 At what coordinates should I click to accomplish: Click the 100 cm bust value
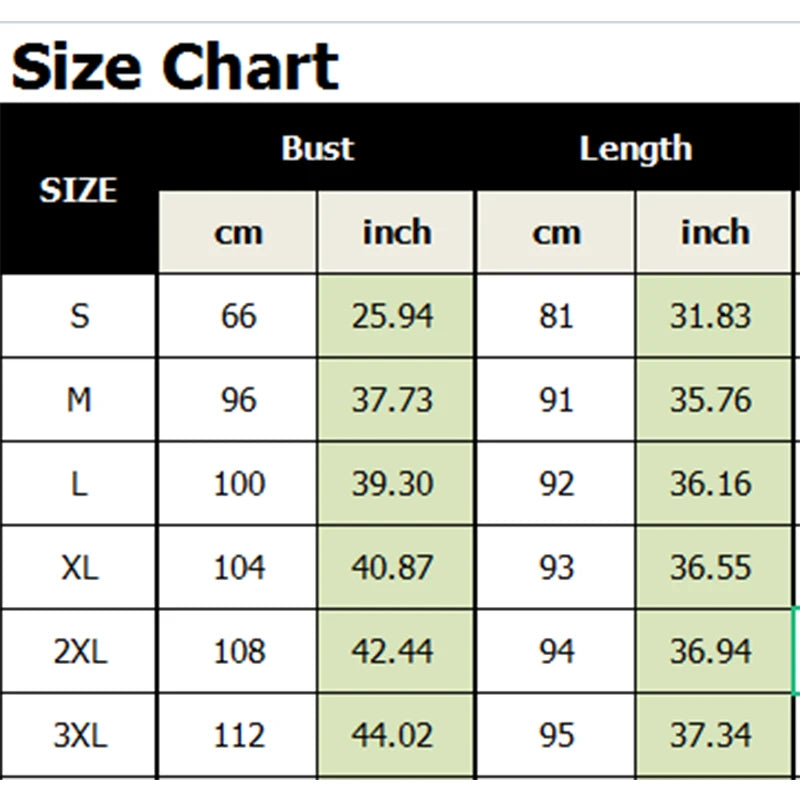tap(238, 484)
